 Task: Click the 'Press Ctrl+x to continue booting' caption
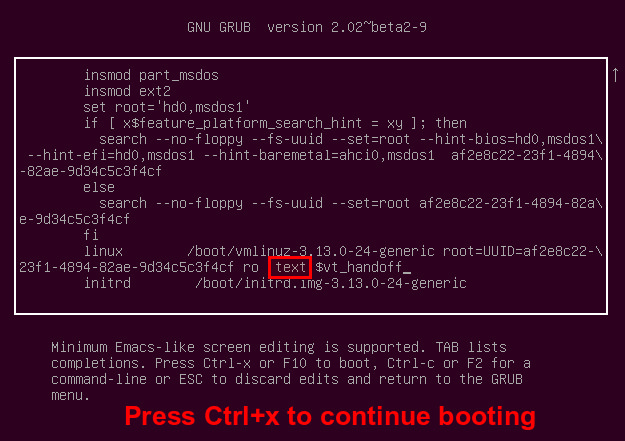330,416
